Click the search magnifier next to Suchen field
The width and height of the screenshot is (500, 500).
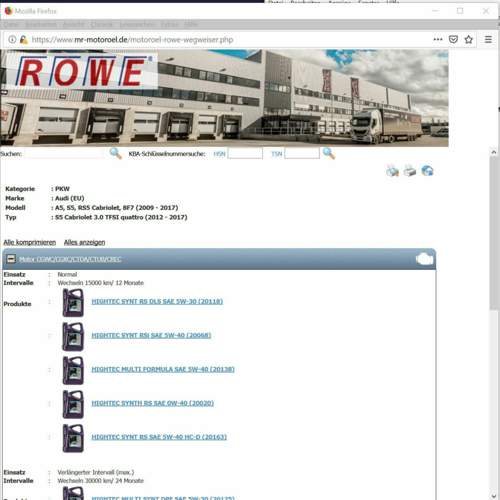[115, 153]
